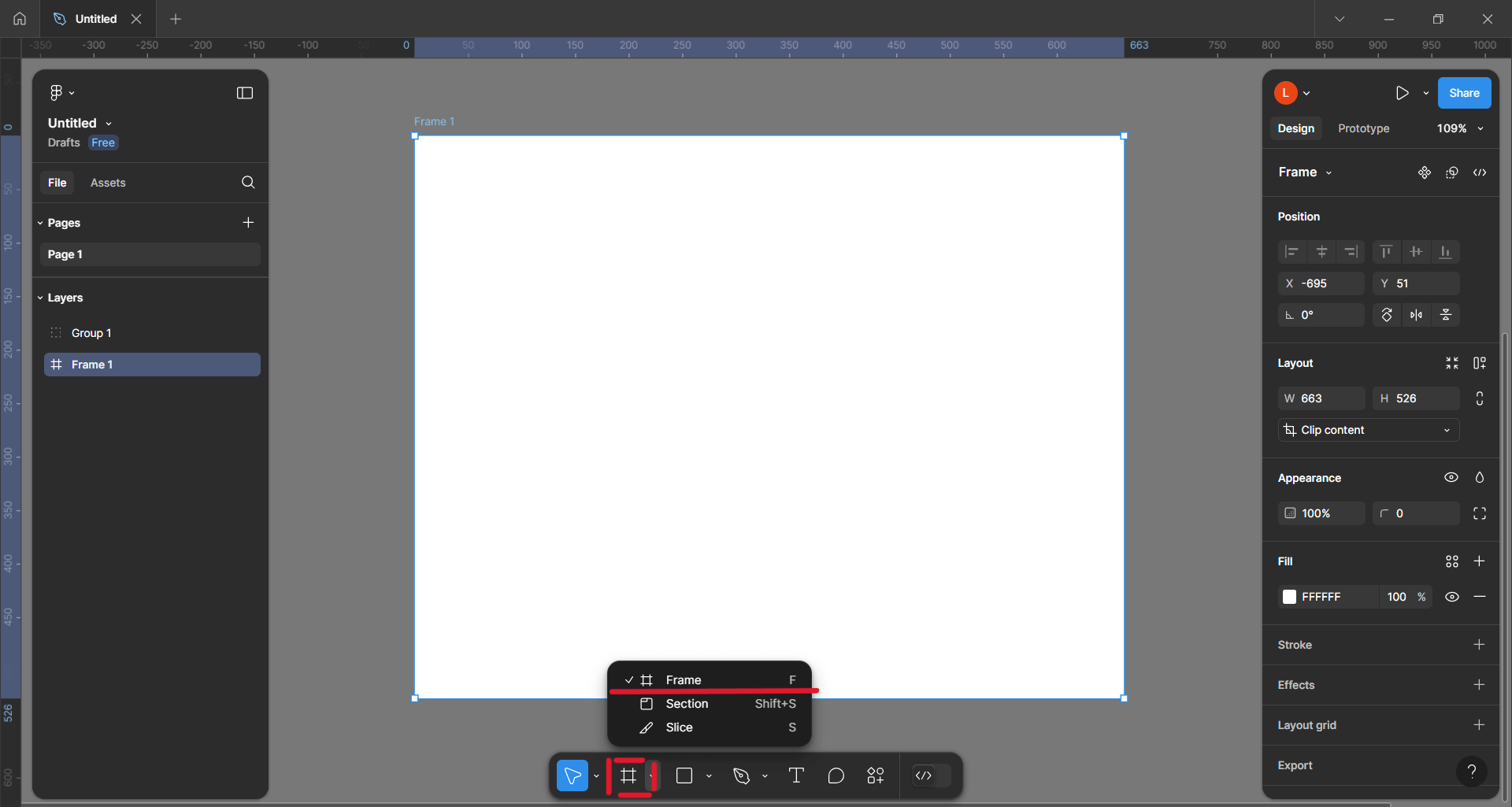1512x807 pixels.
Task: Align bottom in Position section
Action: 1446,252
